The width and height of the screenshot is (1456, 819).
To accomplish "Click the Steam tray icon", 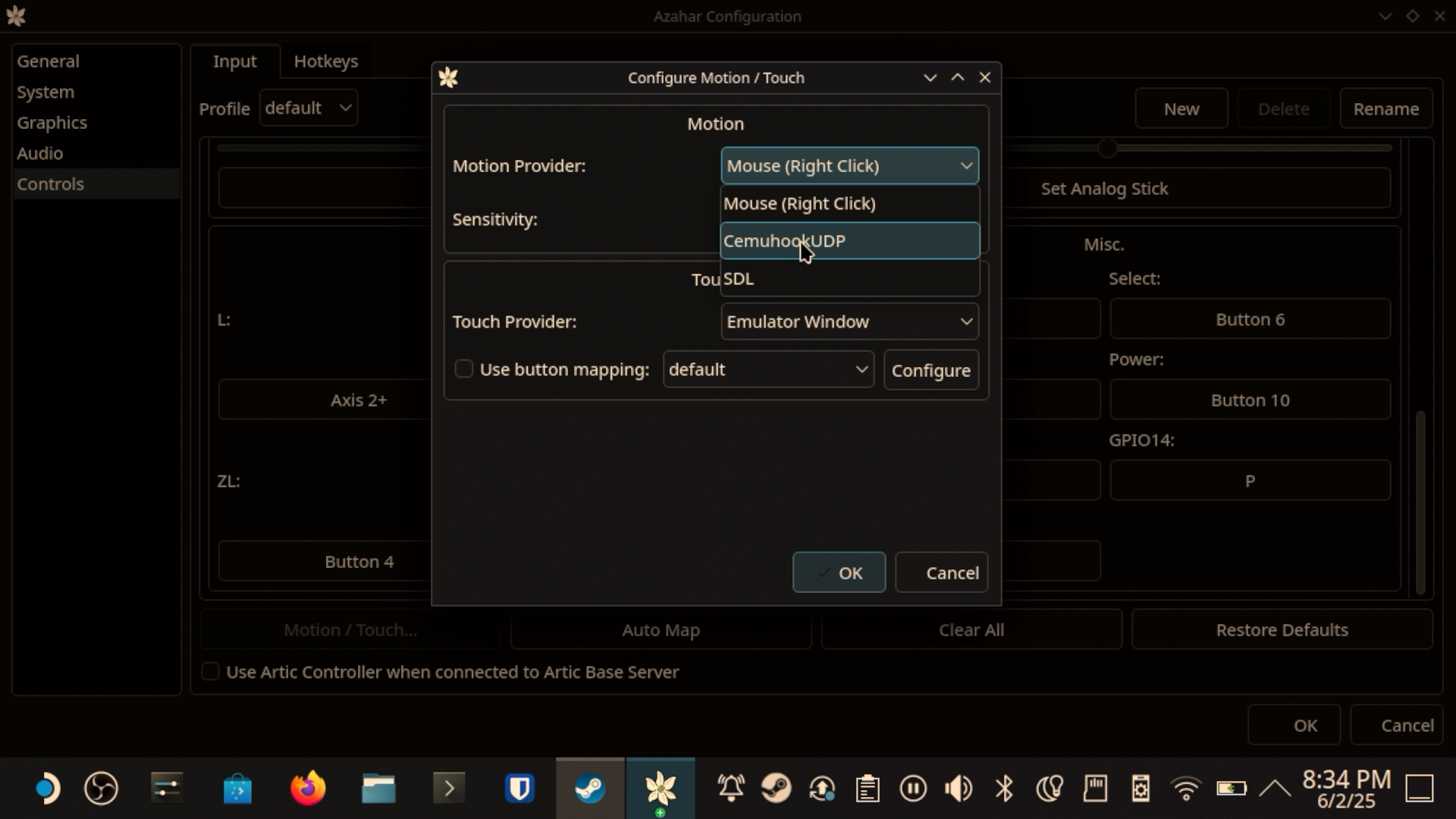I will tap(777, 789).
